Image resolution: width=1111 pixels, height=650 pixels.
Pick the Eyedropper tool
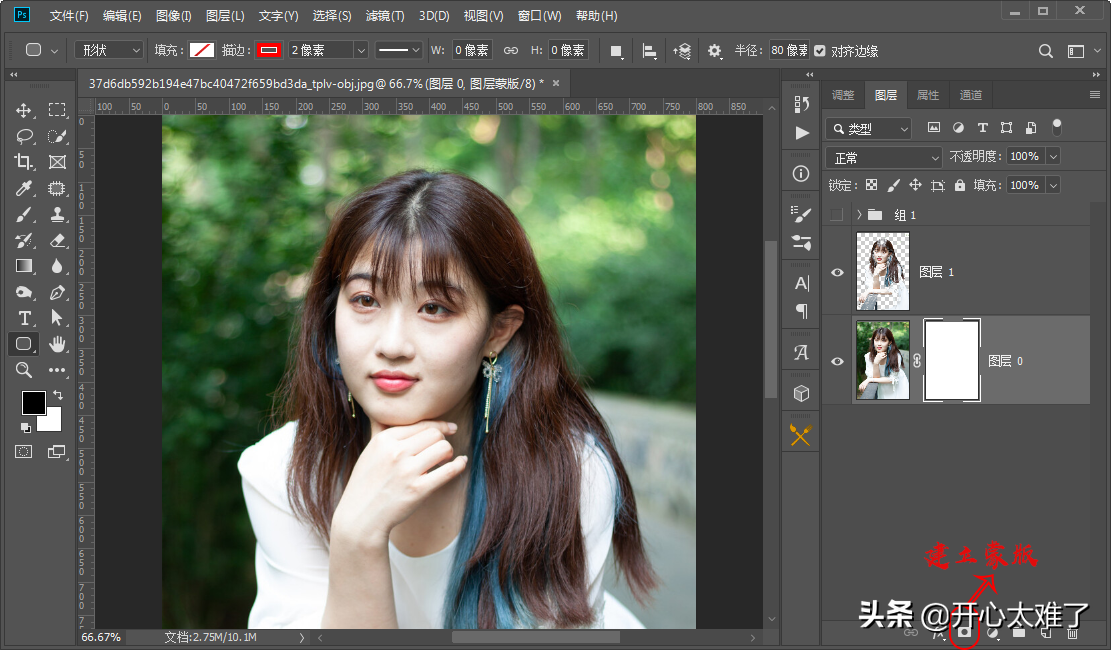(x=24, y=188)
